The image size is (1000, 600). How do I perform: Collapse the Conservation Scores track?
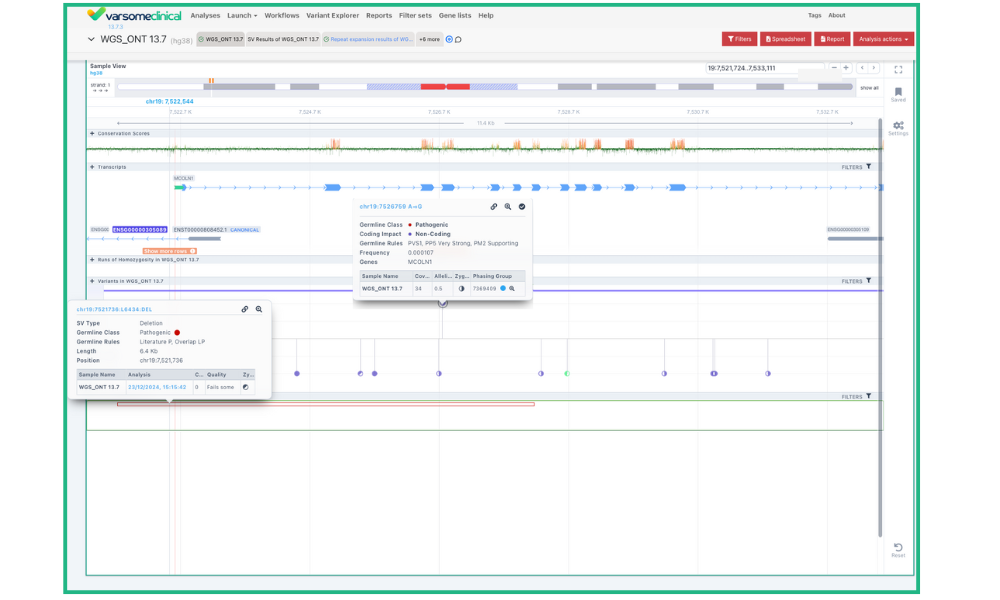coord(92,133)
